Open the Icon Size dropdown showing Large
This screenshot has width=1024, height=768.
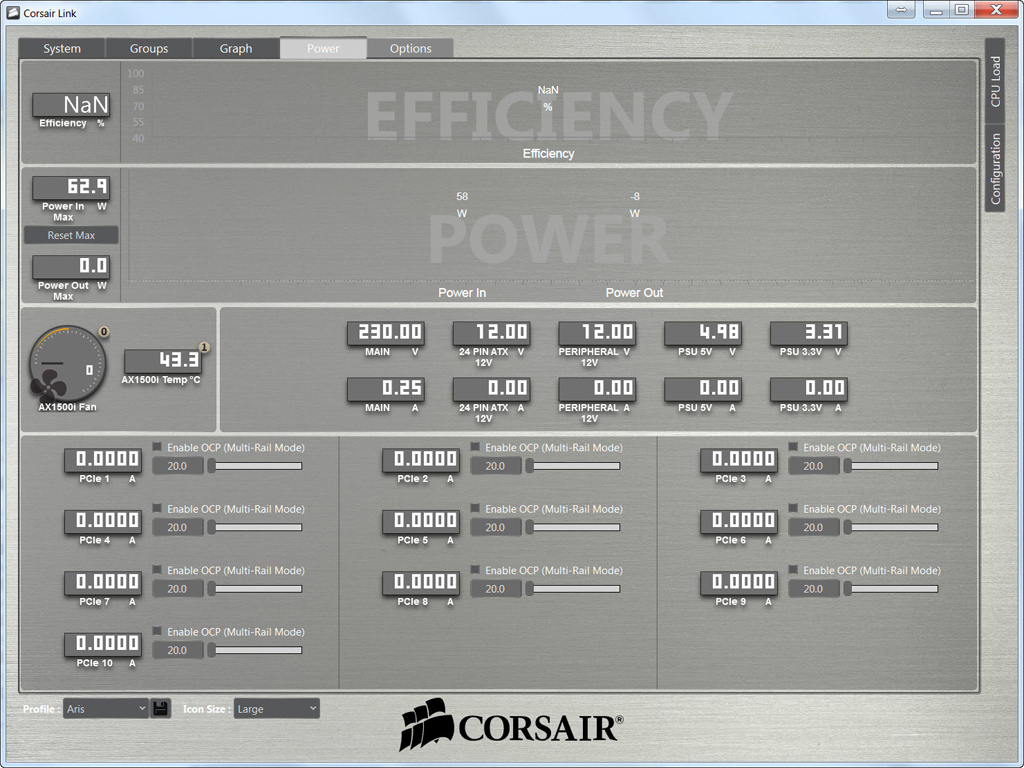point(277,709)
